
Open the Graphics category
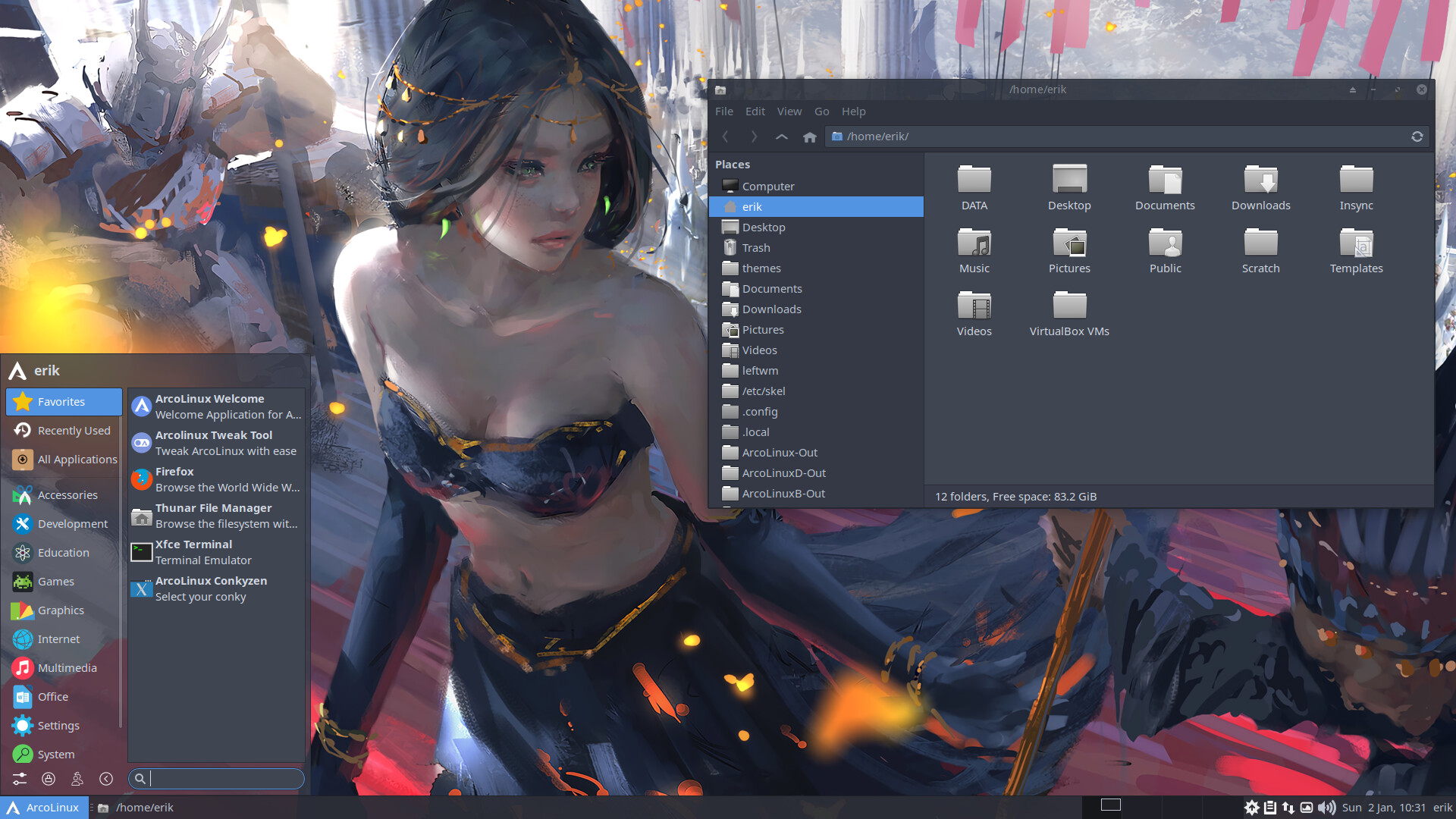coord(64,610)
